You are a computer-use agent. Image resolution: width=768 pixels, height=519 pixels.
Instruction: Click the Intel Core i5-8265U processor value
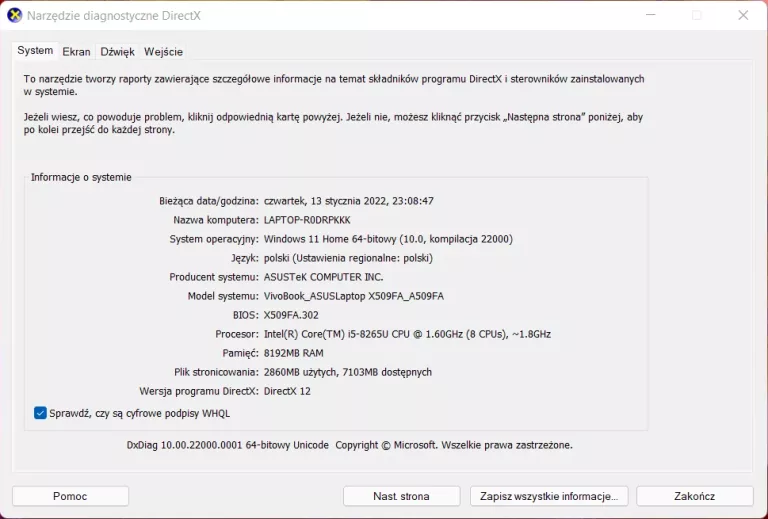(407, 334)
